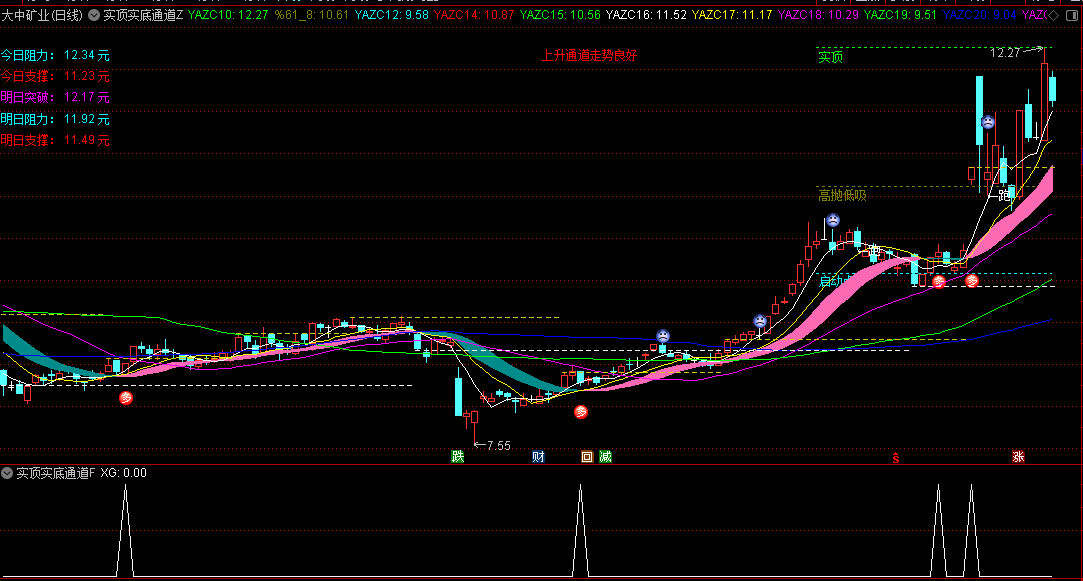Click the second XG signal spike in sub-panel
1083x581 pixels.
580,531
